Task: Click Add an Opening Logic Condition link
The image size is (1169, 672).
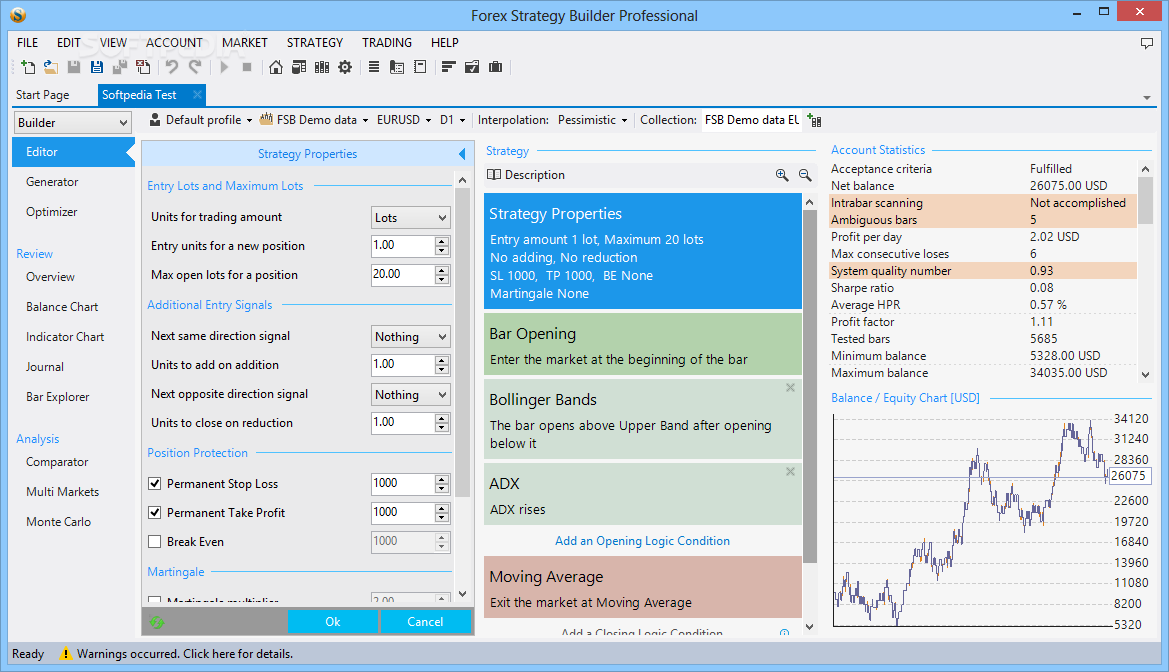Action: 642,541
